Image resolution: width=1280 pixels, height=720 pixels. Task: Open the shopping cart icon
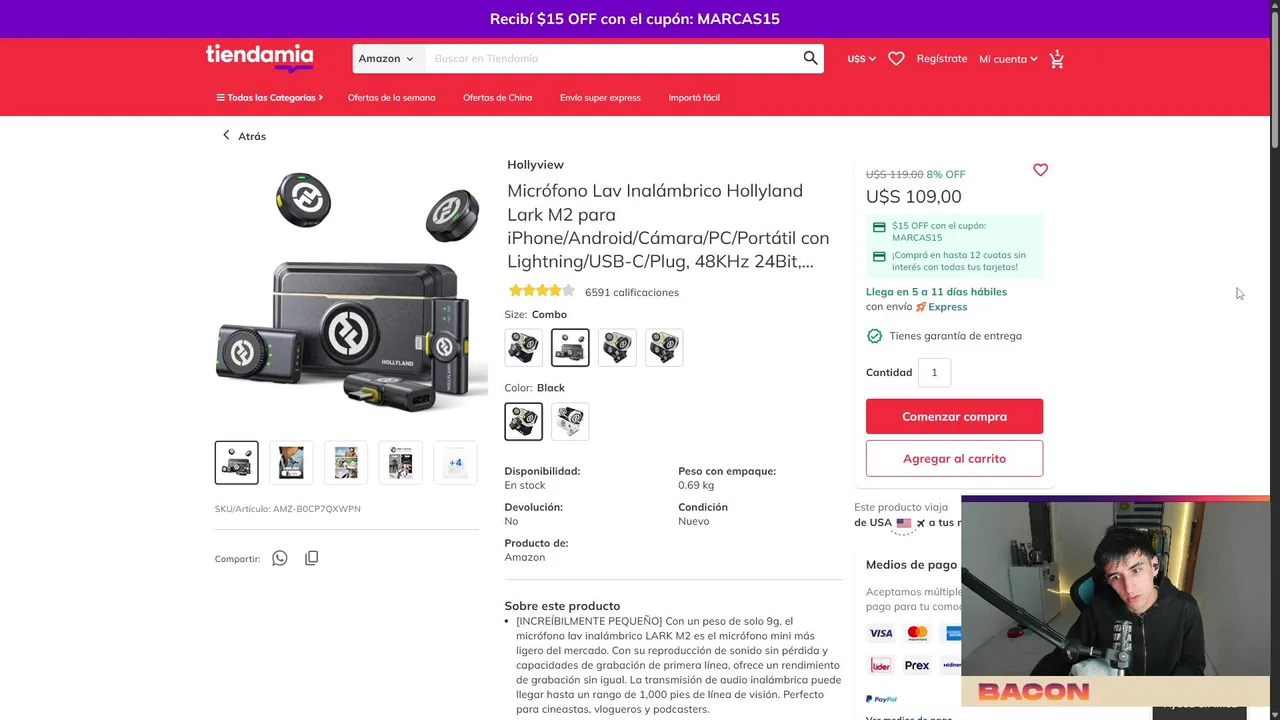pos(1056,59)
